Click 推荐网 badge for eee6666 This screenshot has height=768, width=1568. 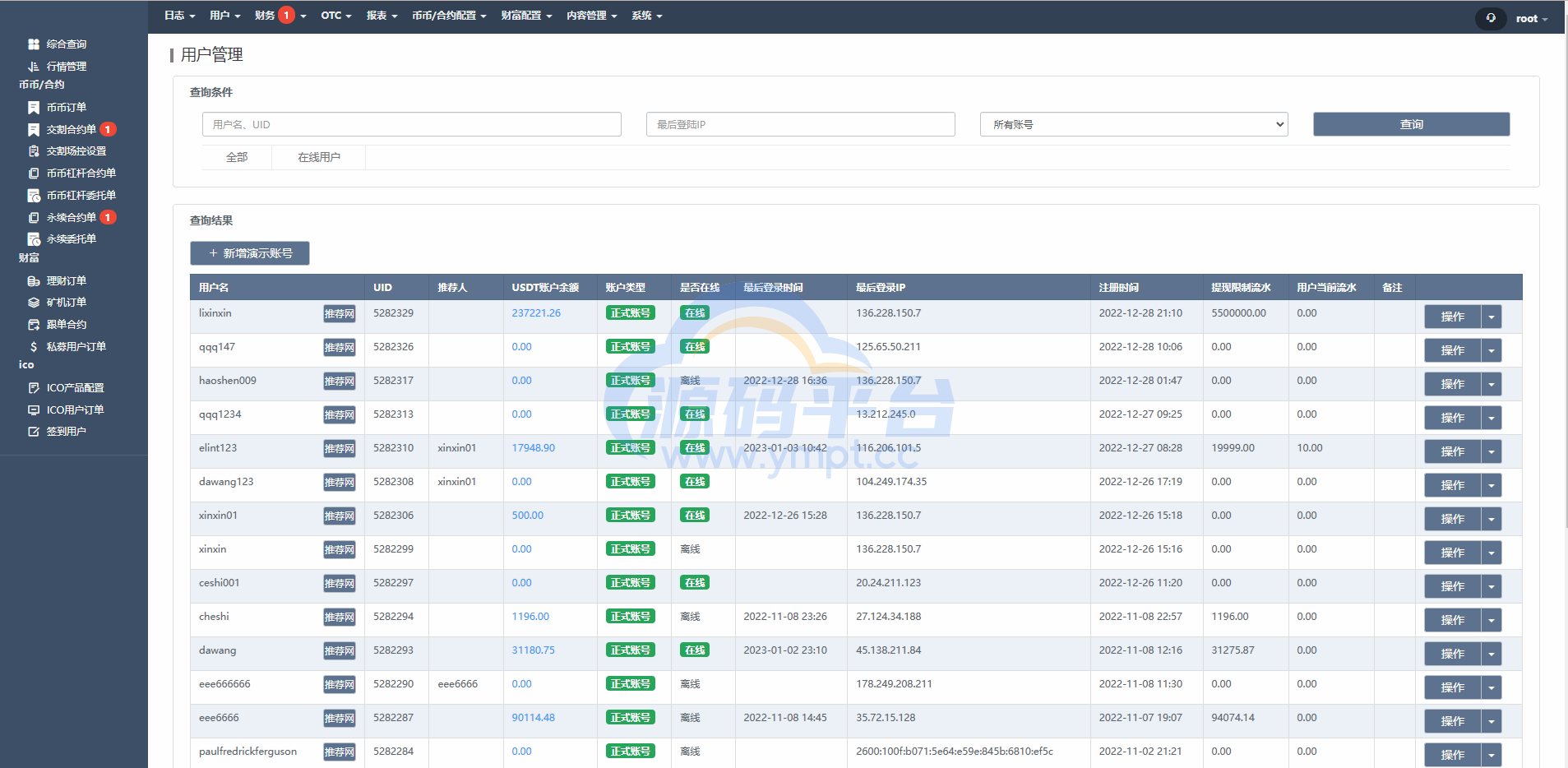pos(340,719)
